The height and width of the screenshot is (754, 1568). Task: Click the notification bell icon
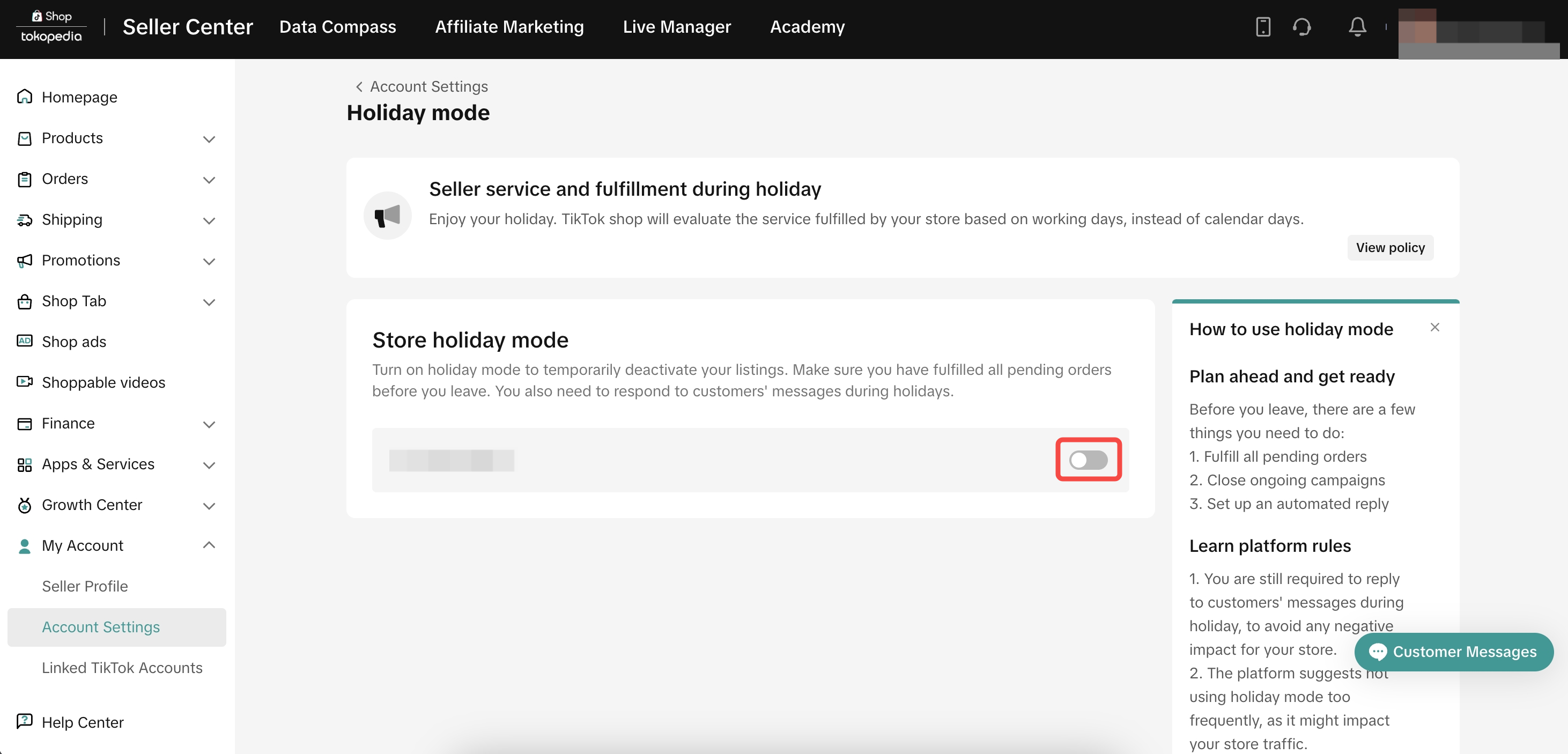coord(1357,27)
